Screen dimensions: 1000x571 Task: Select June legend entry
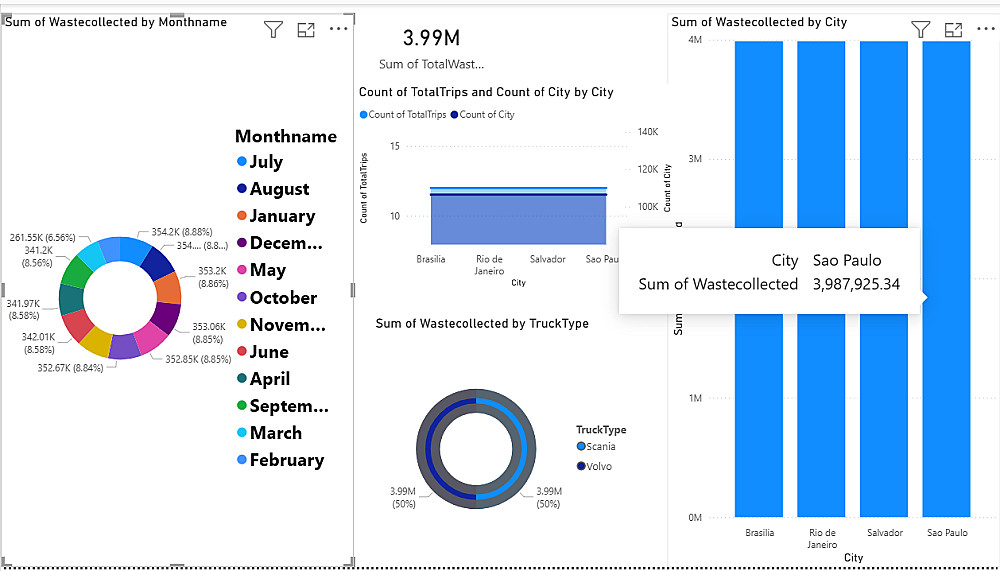[x=263, y=352]
